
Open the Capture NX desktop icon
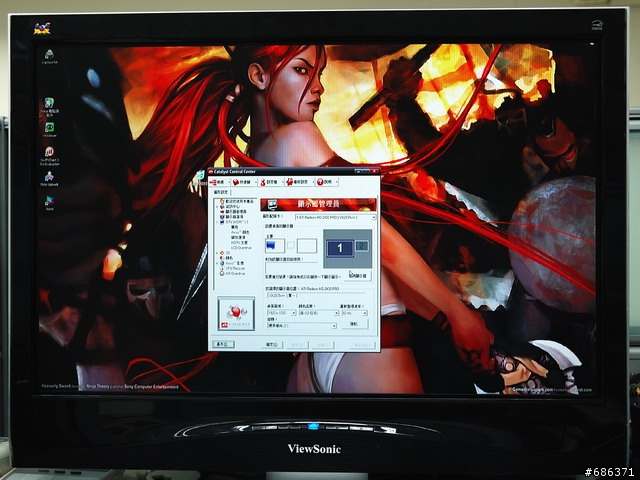point(49,57)
